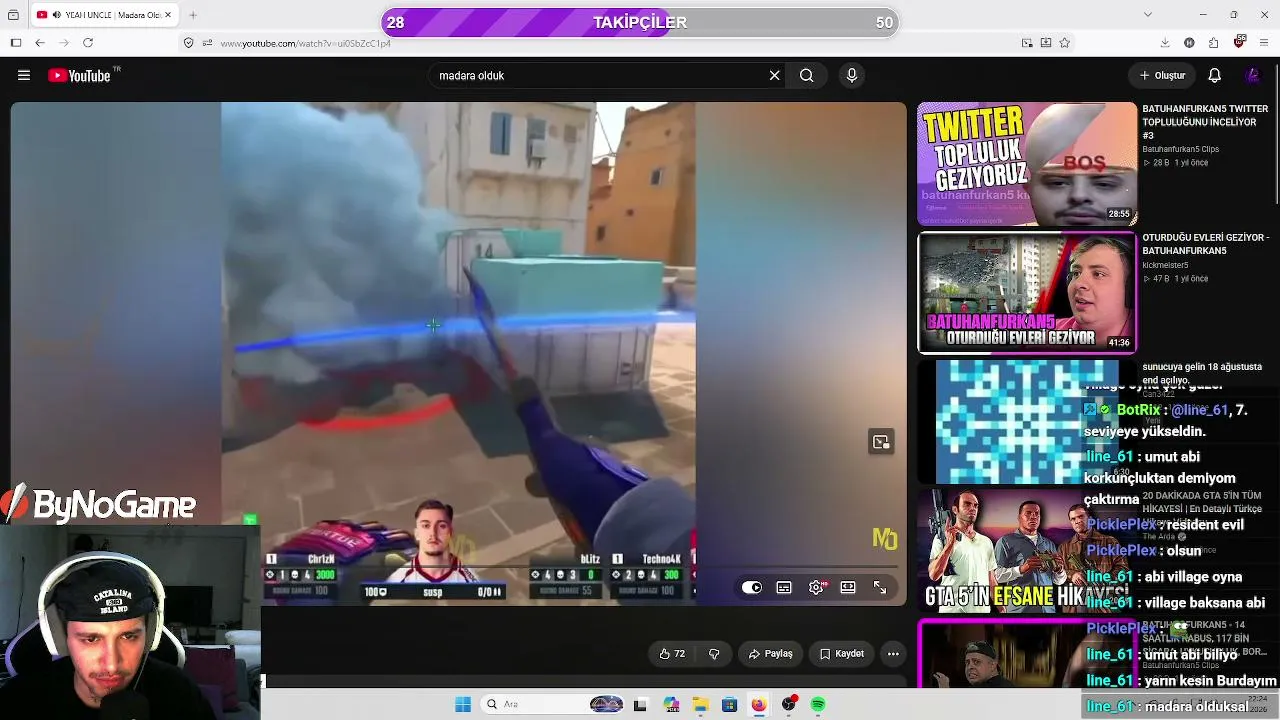
Task: Open the Oturduğu Evleri Geziyor video thumbnail
Action: 1027,293
